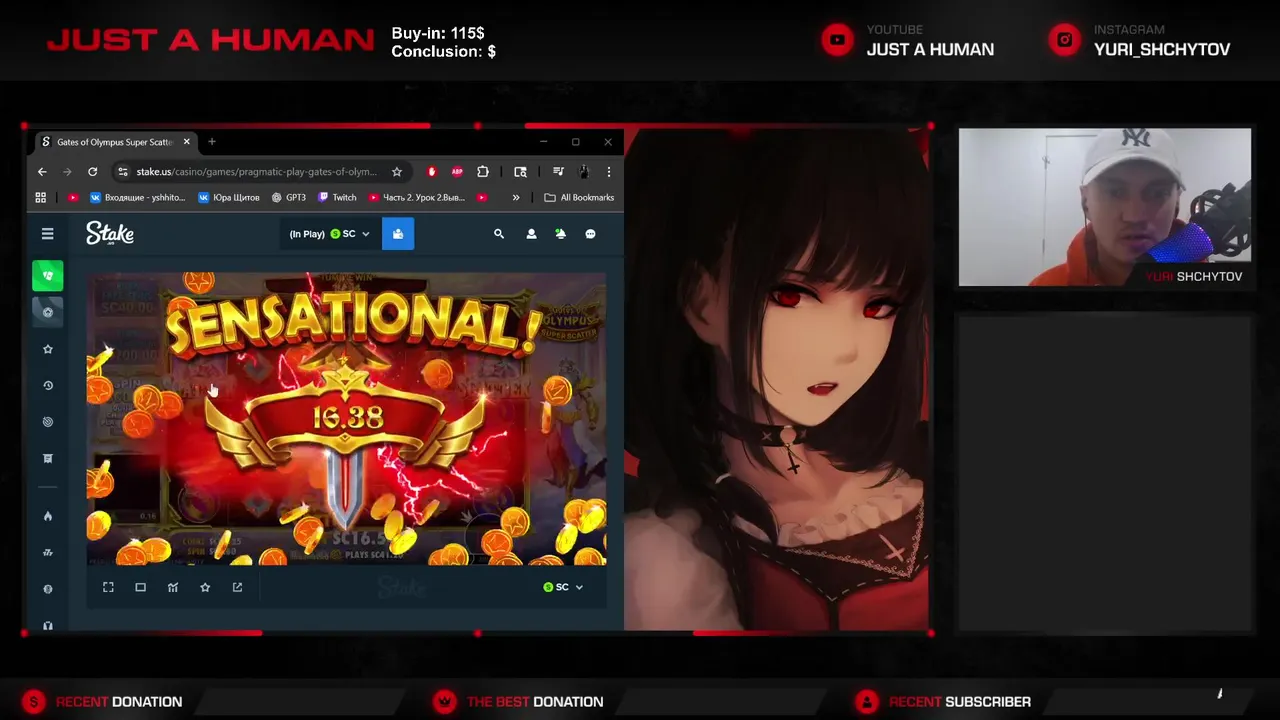Open the Stake chat bubble icon

tap(590, 234)
